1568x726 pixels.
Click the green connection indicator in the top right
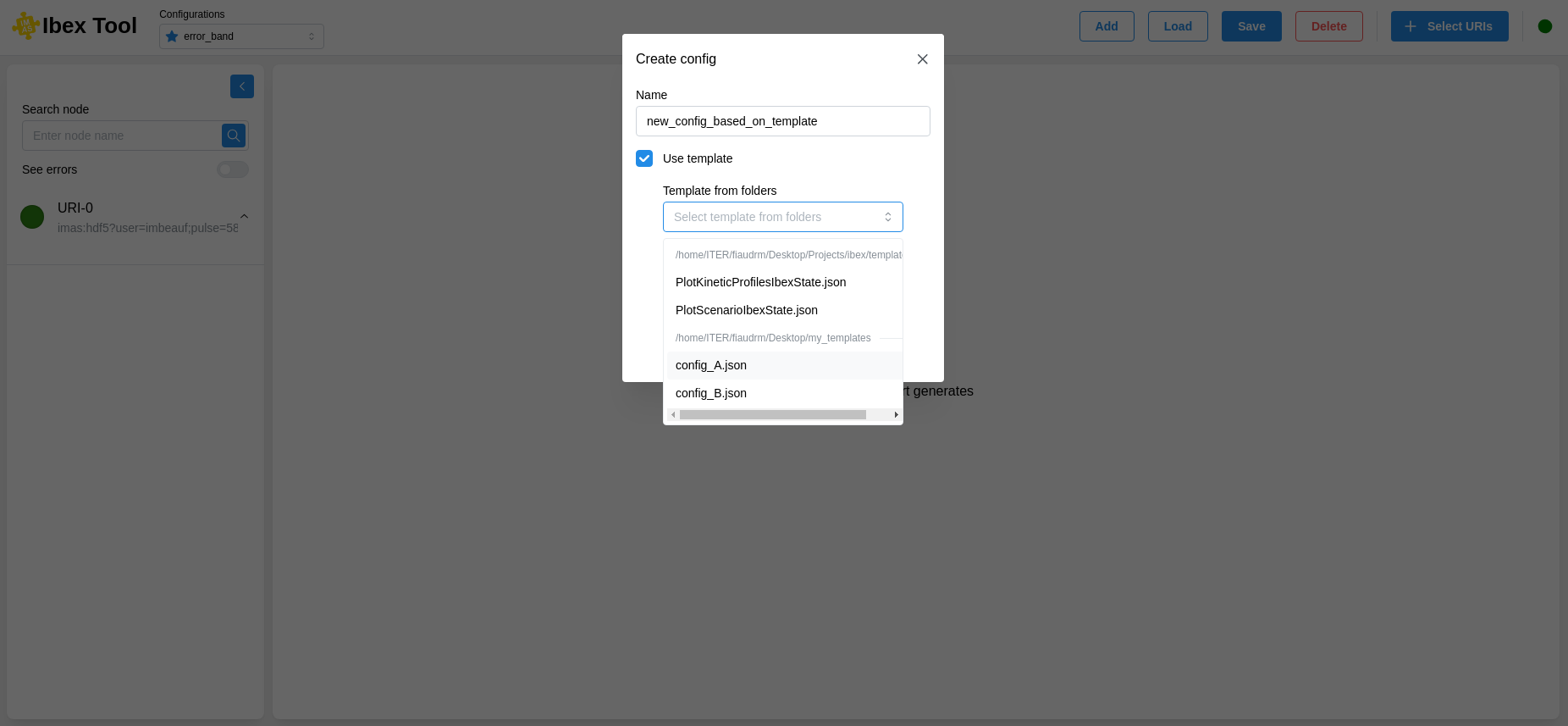click(1545, 26)
